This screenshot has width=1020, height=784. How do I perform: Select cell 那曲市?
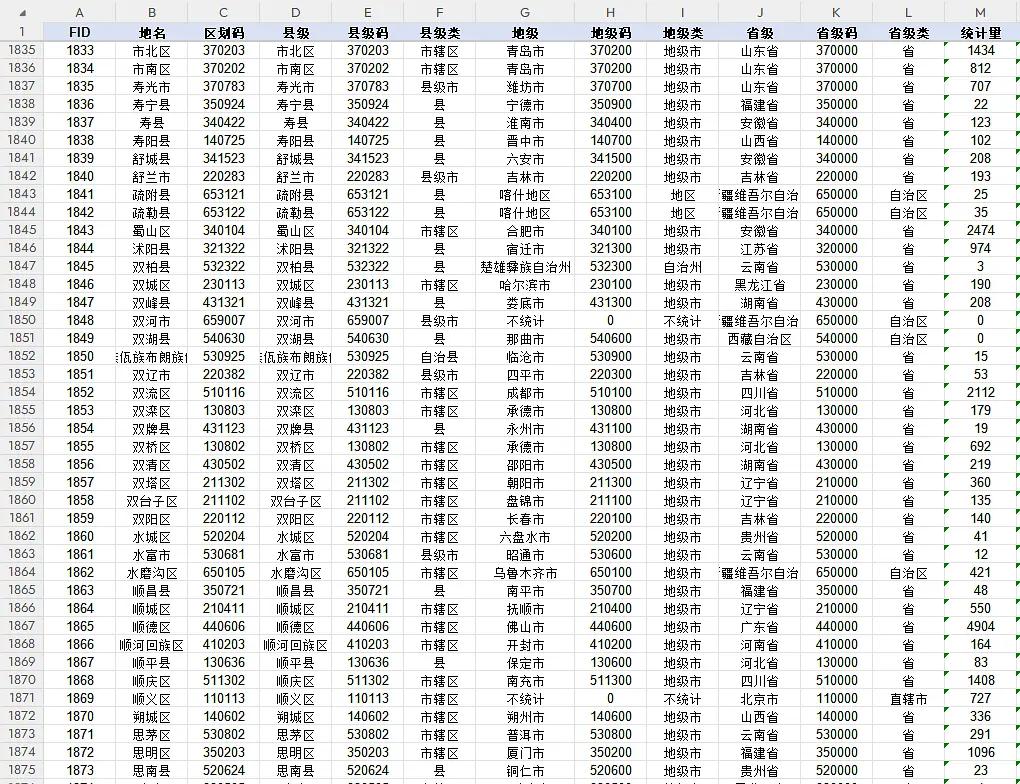525,339
